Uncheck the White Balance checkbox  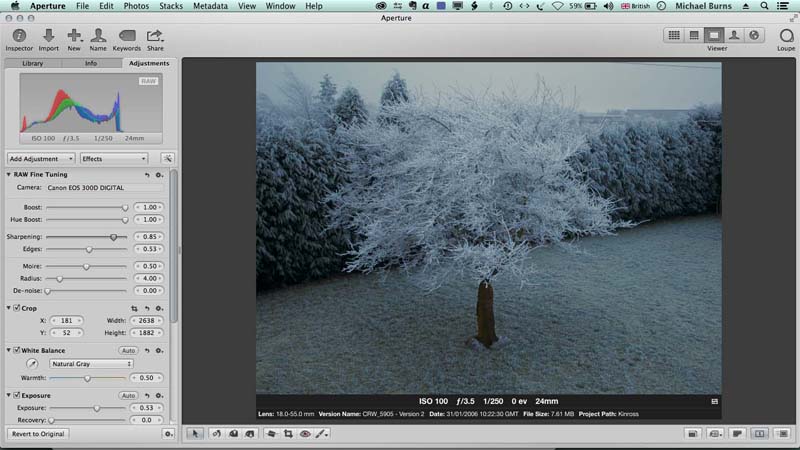pos(17,350)
